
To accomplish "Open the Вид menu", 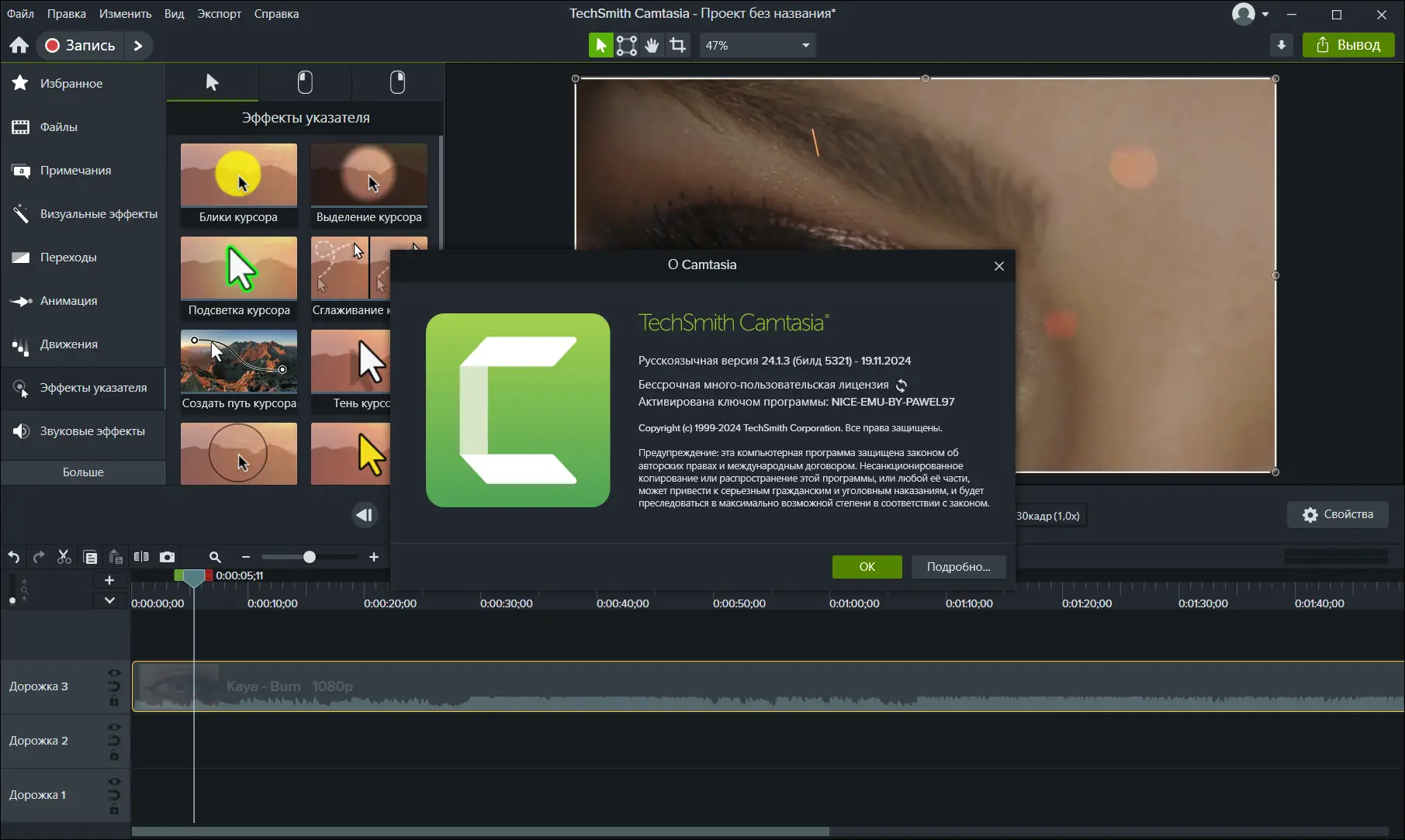I will [175, 14].
